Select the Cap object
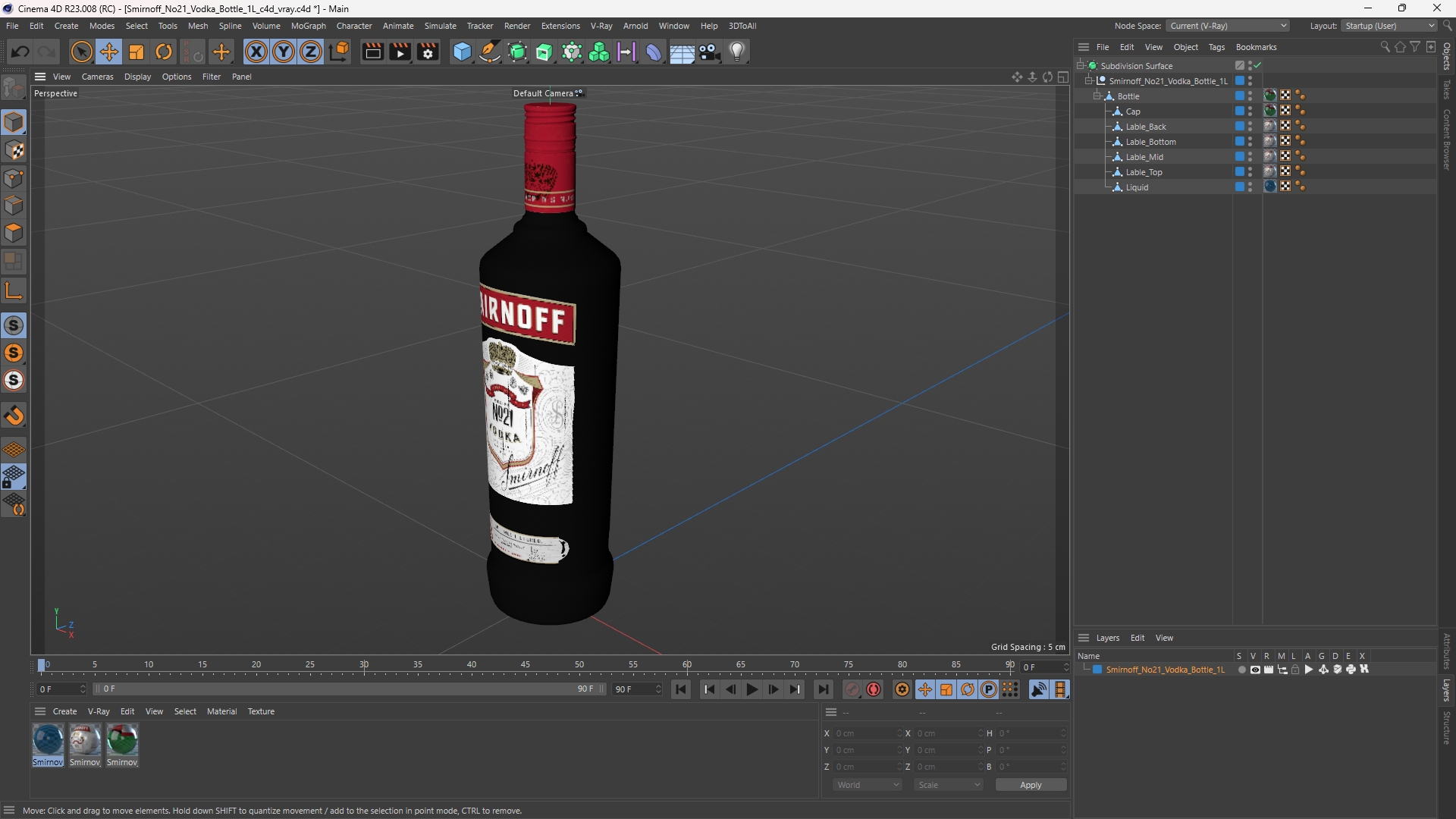This screenshot has height=819, width=1456. (1133, 111)
